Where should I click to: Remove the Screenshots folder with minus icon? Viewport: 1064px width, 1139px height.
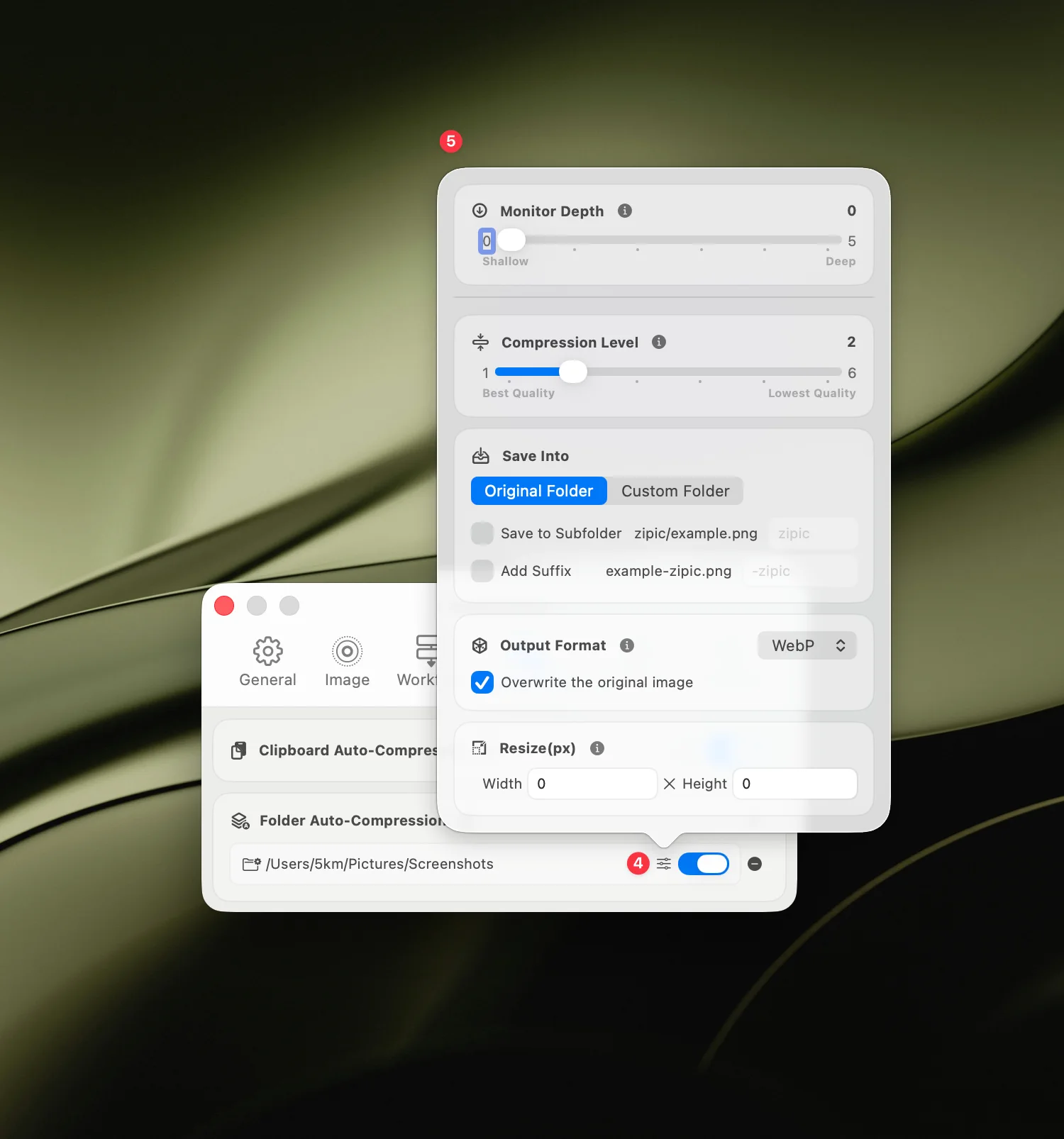(x=755, y=864)
